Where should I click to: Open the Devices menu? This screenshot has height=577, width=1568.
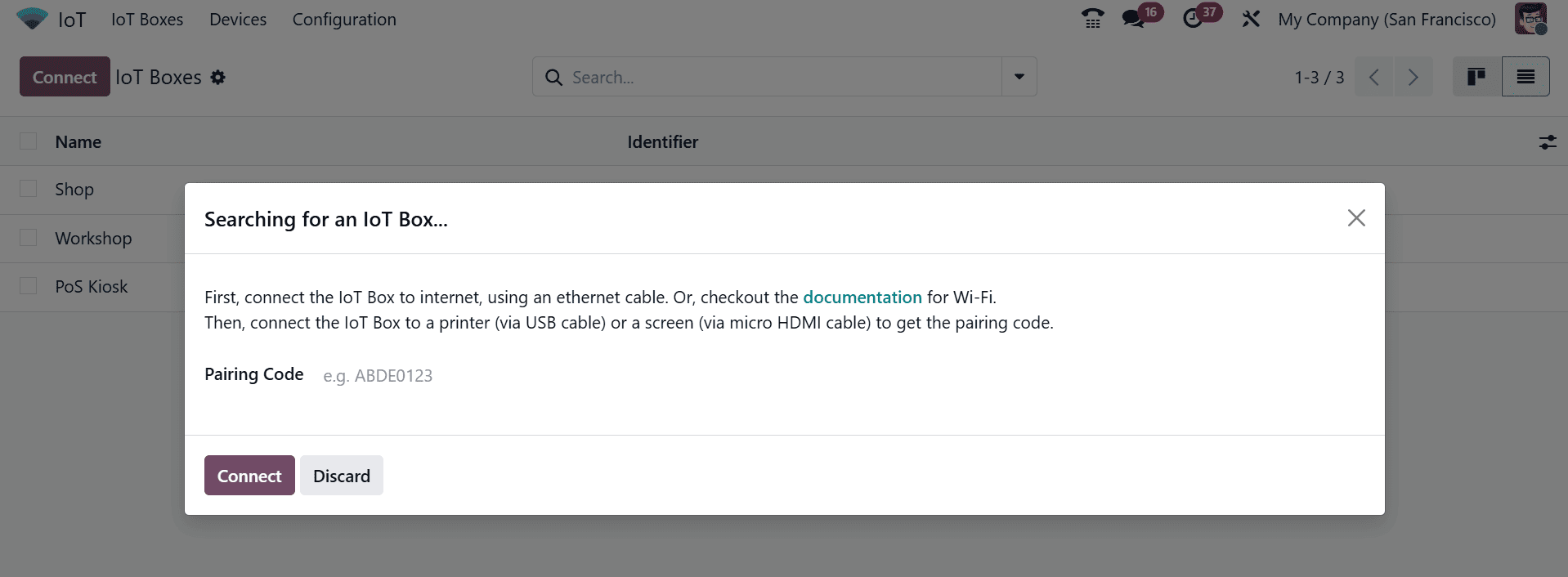(x=238, y=20)
